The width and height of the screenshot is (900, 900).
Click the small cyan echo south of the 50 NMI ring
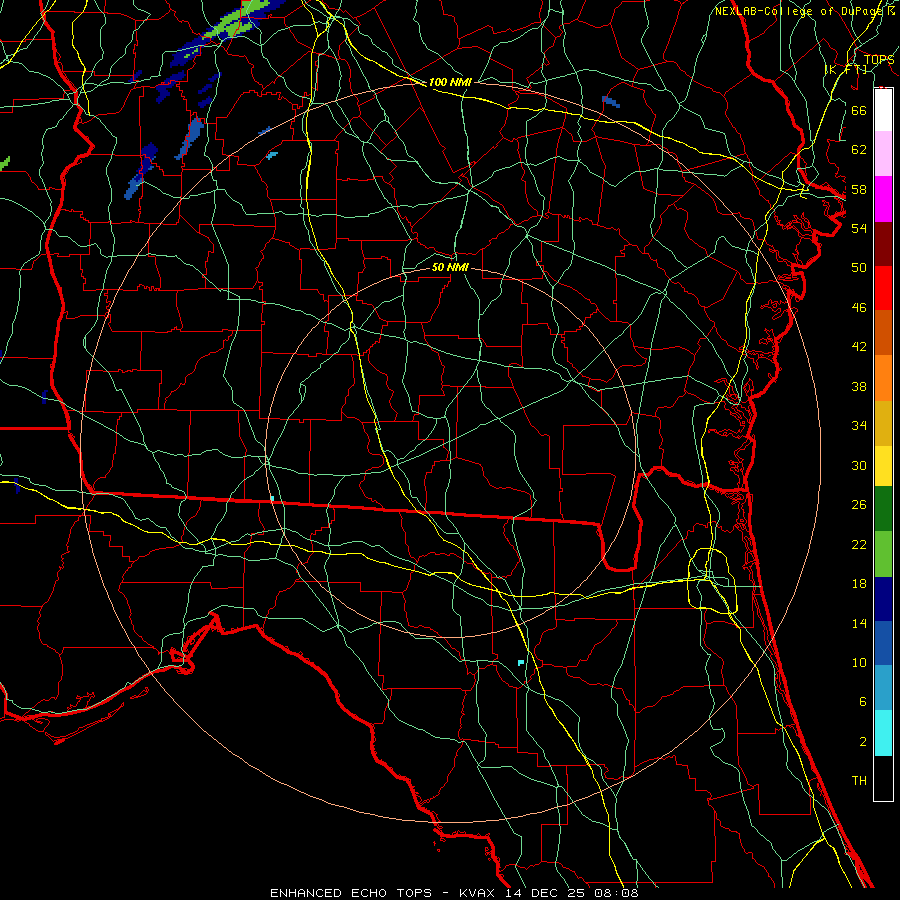[x=521, y=662]
